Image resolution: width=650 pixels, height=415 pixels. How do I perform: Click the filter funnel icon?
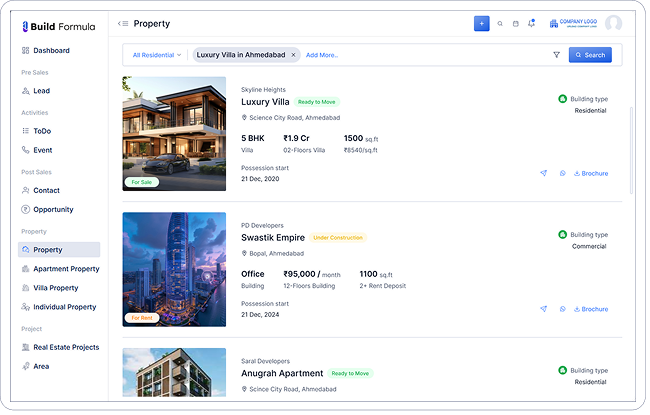(556, 55)
